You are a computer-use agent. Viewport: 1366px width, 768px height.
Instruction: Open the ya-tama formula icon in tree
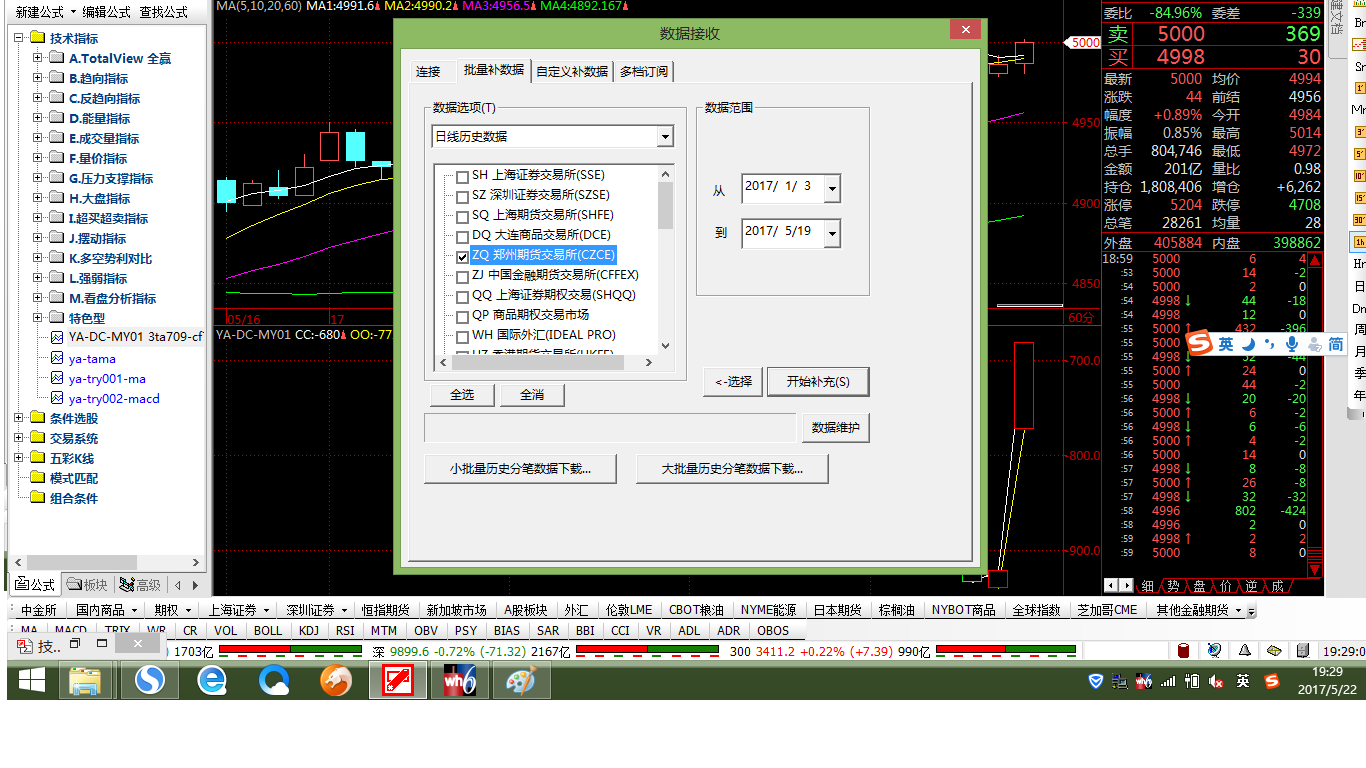coord(57,358)
